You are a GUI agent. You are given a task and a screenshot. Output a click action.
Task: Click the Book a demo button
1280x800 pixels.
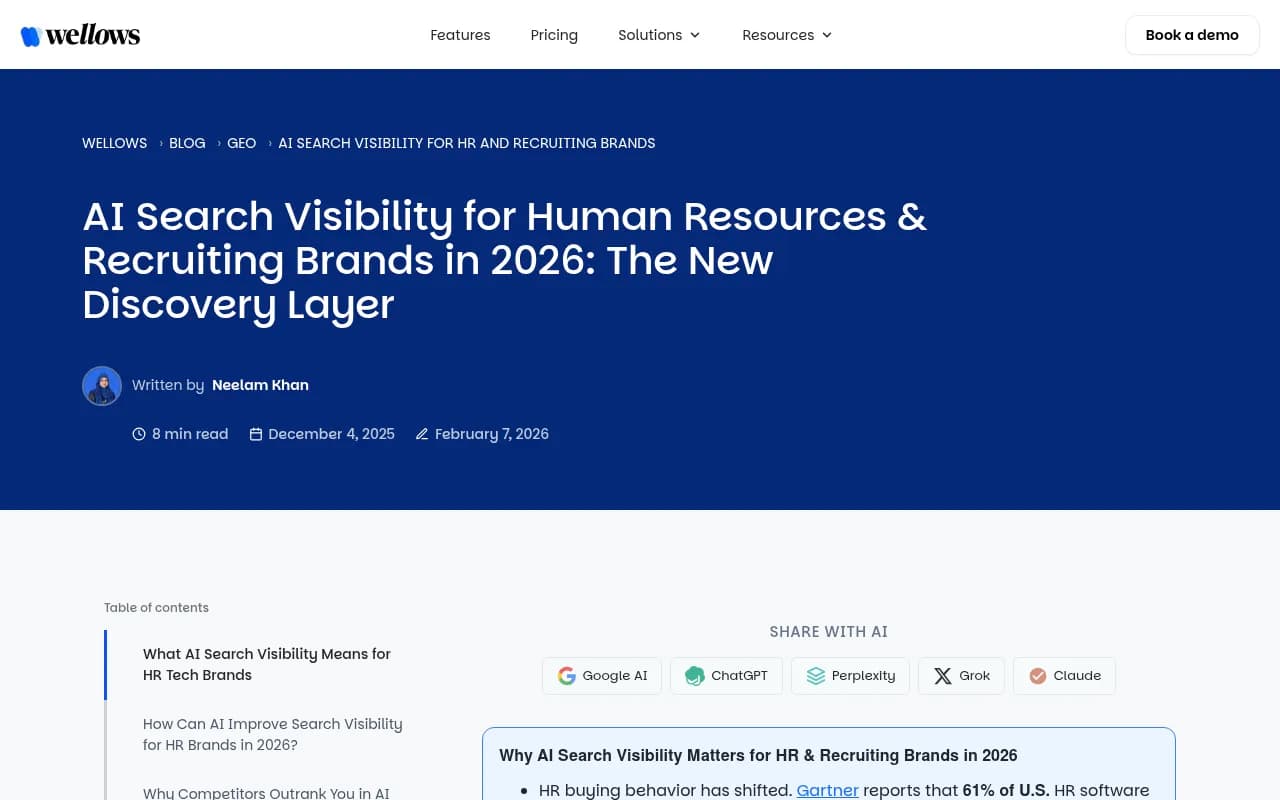coord(1192,35)
